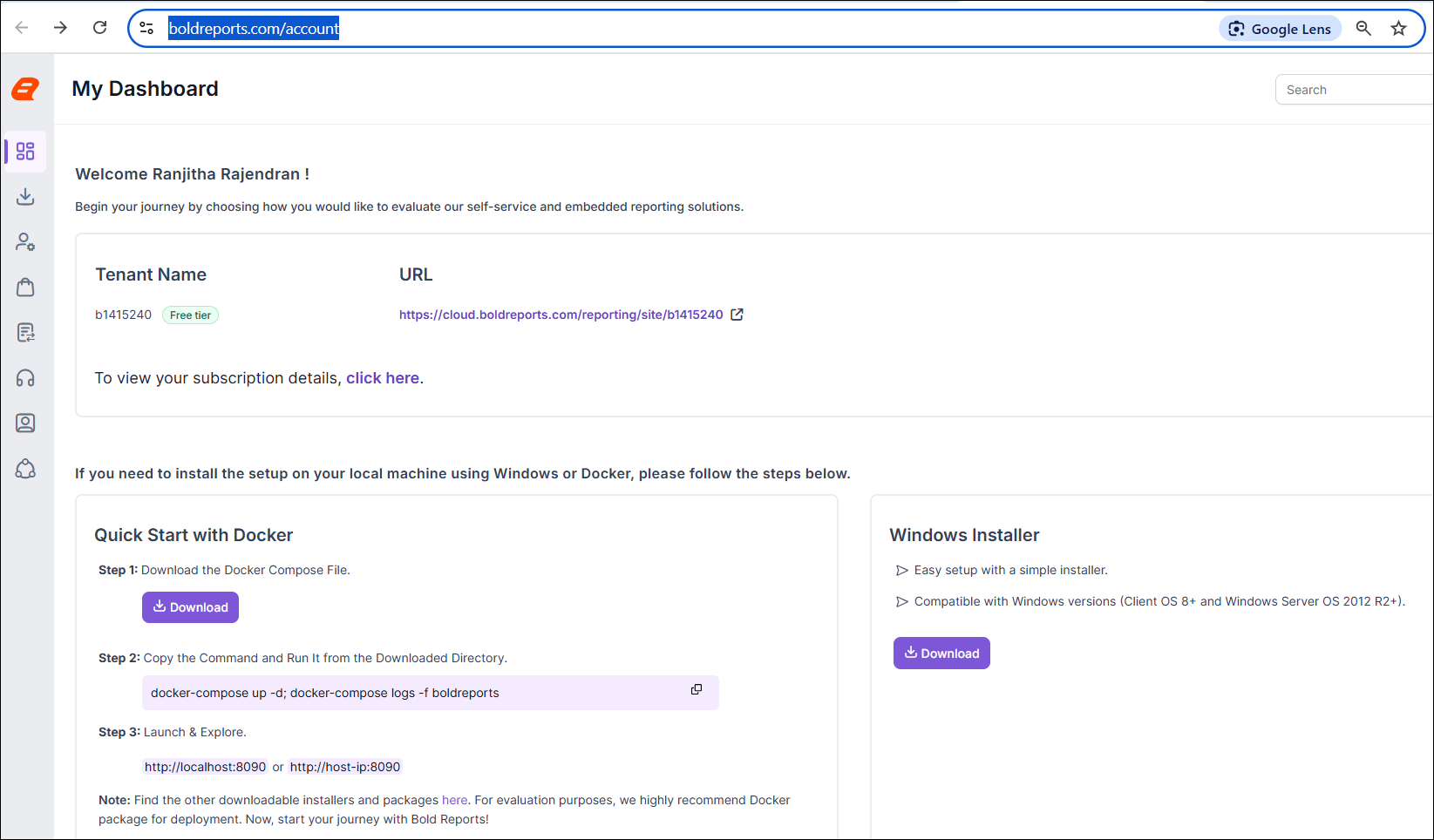Open the Bold Reports logo home
Screen dimensions: 1434x840
point(25,89)
